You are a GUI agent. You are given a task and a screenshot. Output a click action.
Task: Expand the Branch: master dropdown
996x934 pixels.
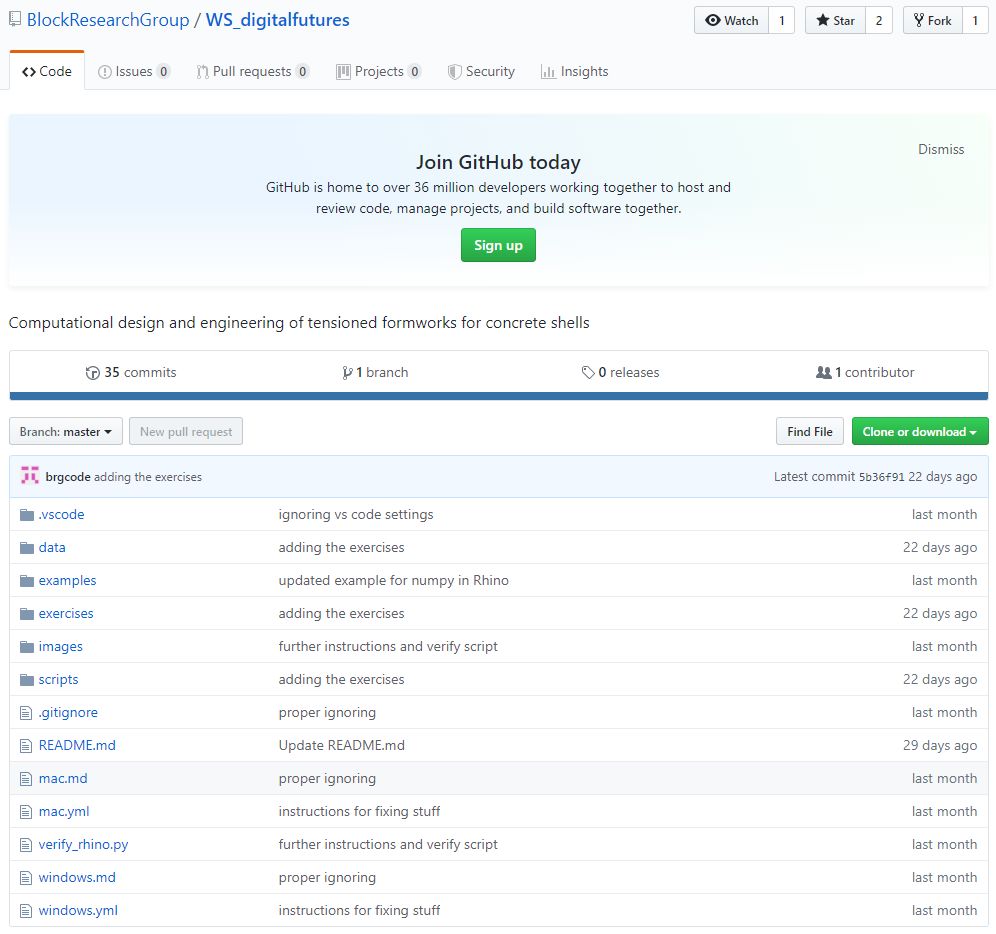click(x=66, y=431)
